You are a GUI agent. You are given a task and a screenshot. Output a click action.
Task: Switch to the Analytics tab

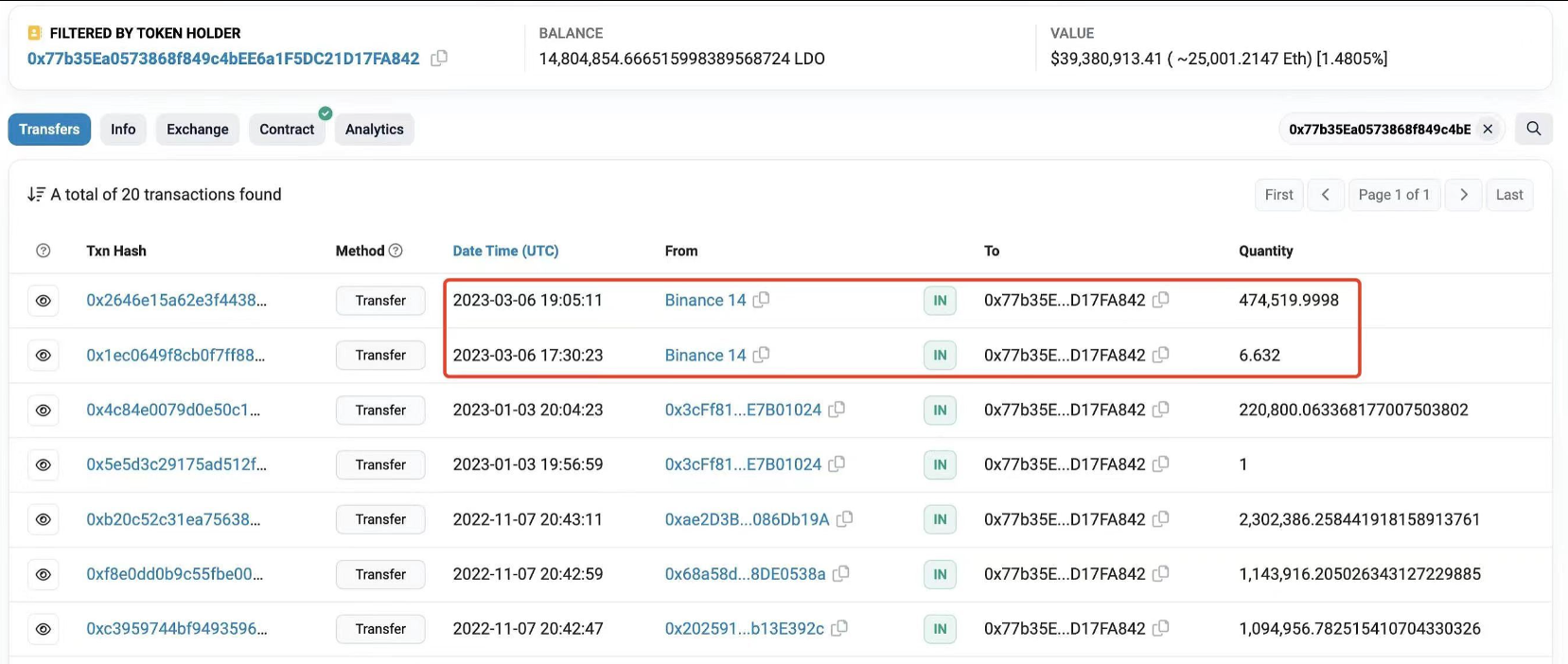click(374, 130)
